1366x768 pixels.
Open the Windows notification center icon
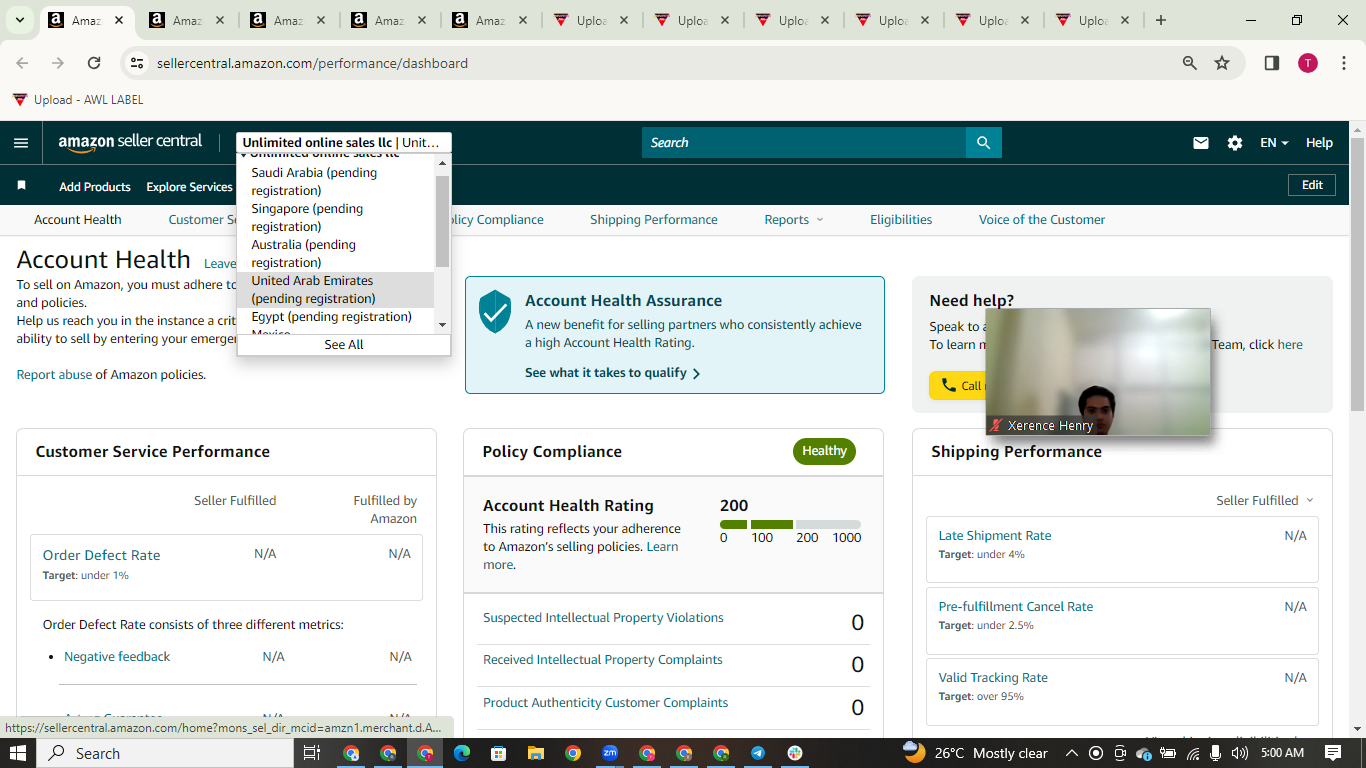coord(1333,753)
